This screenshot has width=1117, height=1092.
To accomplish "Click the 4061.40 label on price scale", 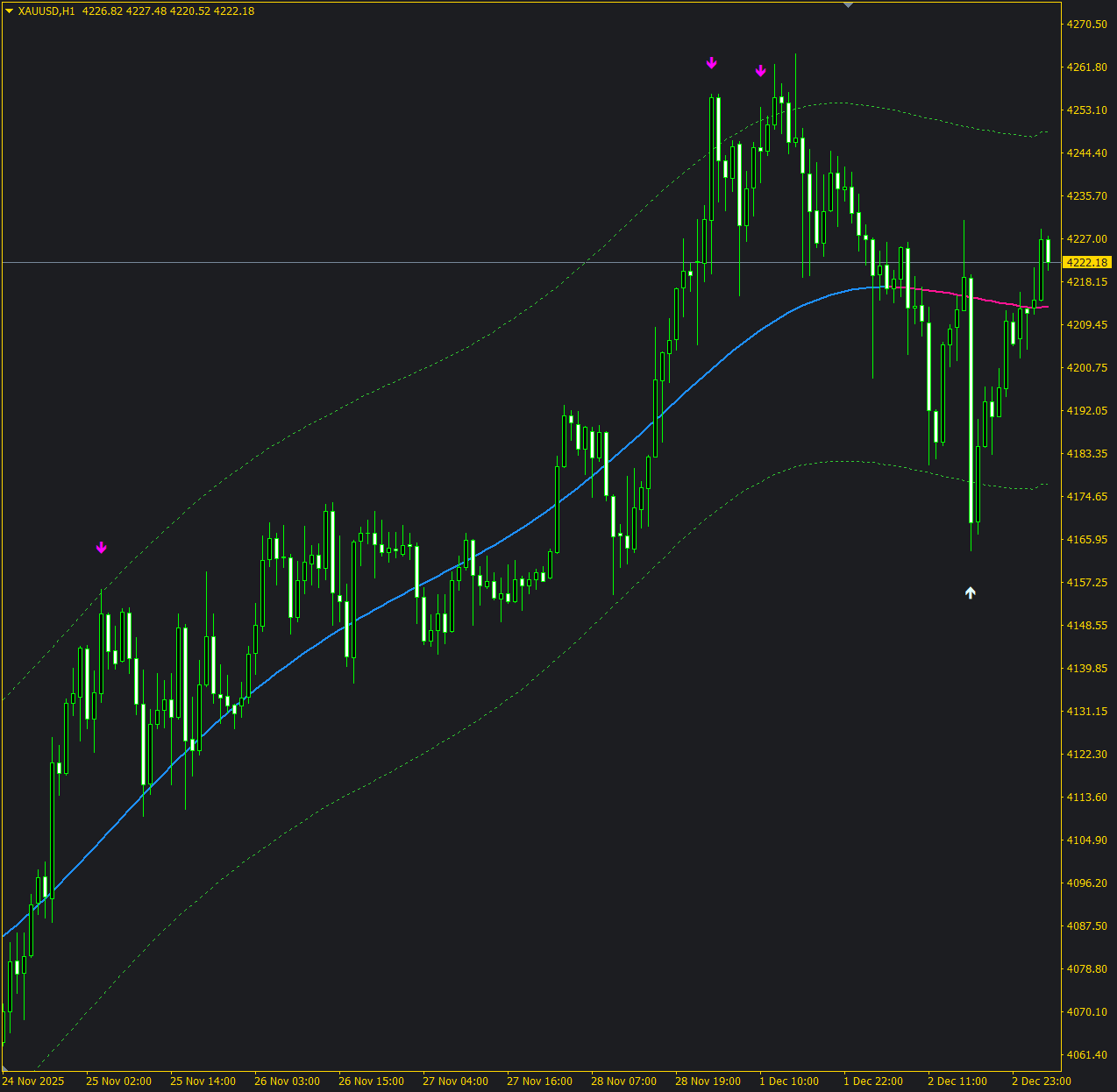I will click(x=1086, y=1055).
